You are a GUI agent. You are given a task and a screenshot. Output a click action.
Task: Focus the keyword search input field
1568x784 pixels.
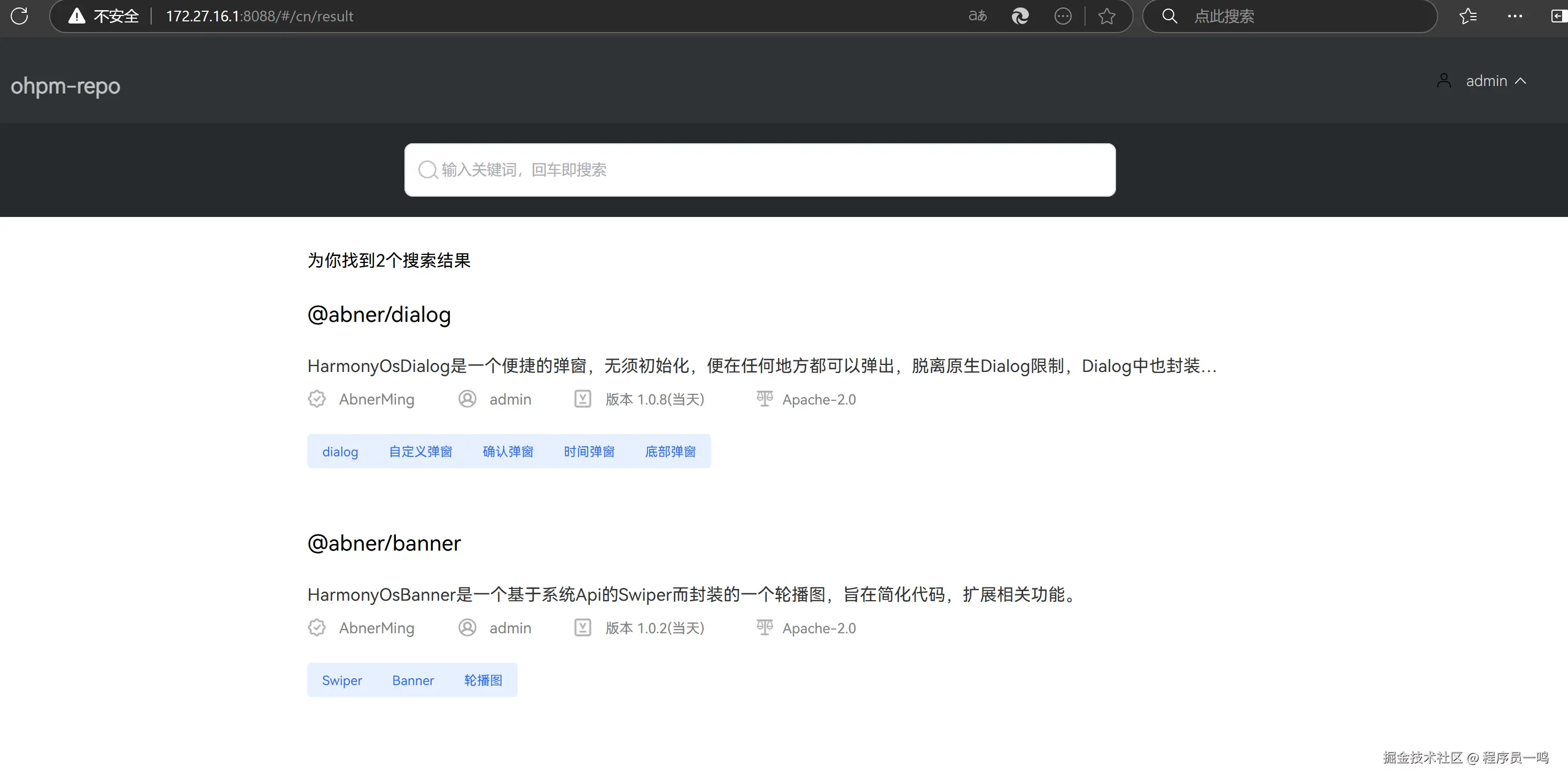[x=761, y=170]
